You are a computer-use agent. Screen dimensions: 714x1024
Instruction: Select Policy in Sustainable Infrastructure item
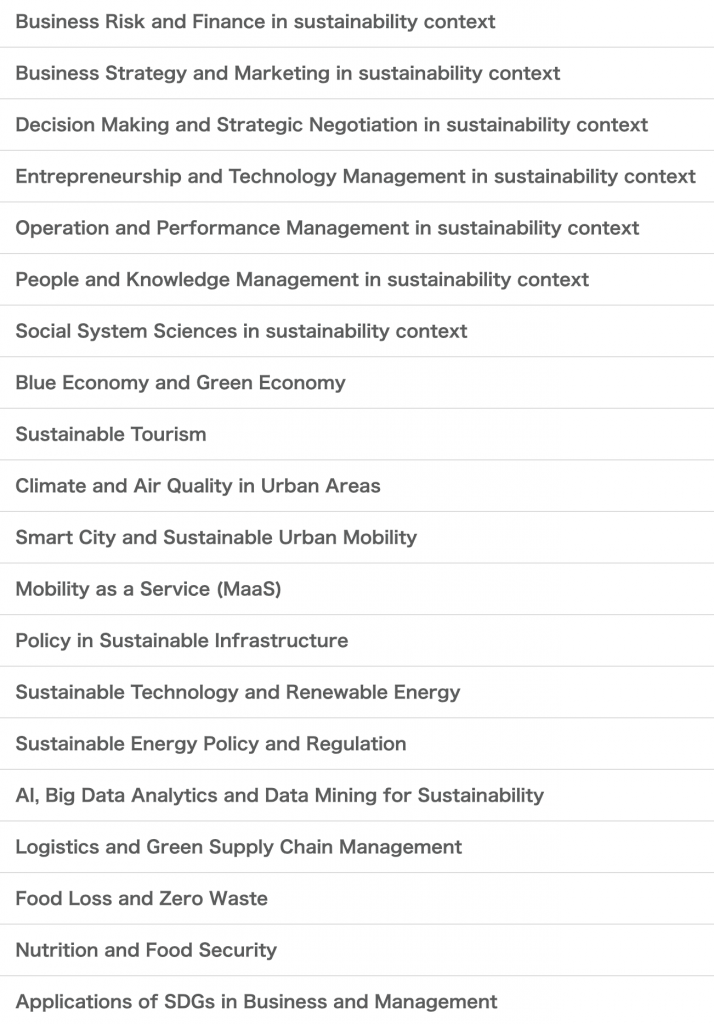(x=357, y=641)
